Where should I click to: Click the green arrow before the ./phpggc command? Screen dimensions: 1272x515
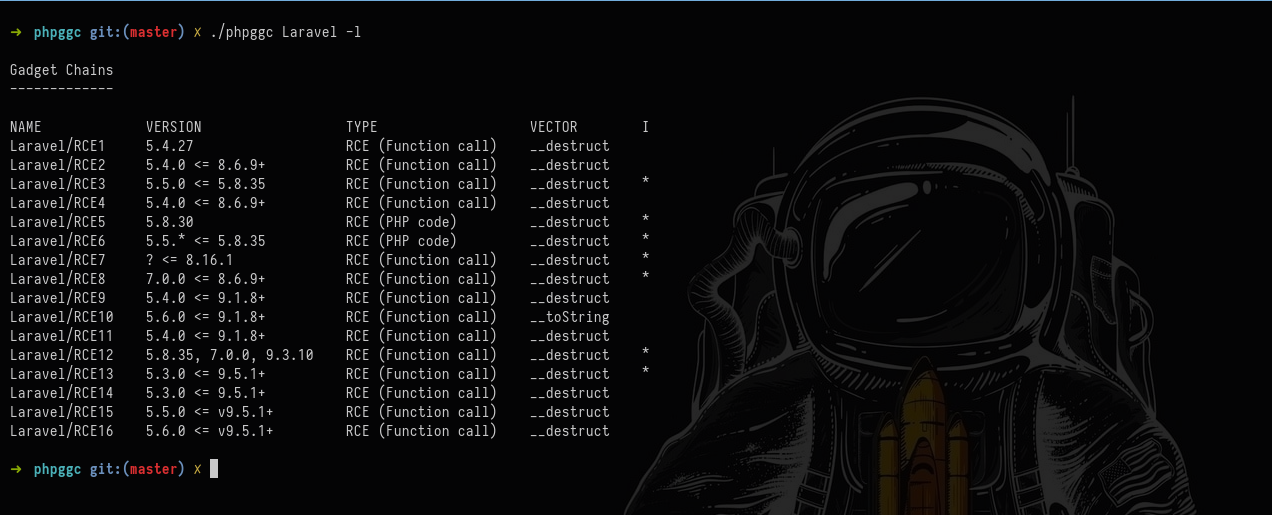pyautogui.click(x=16, y=32)
